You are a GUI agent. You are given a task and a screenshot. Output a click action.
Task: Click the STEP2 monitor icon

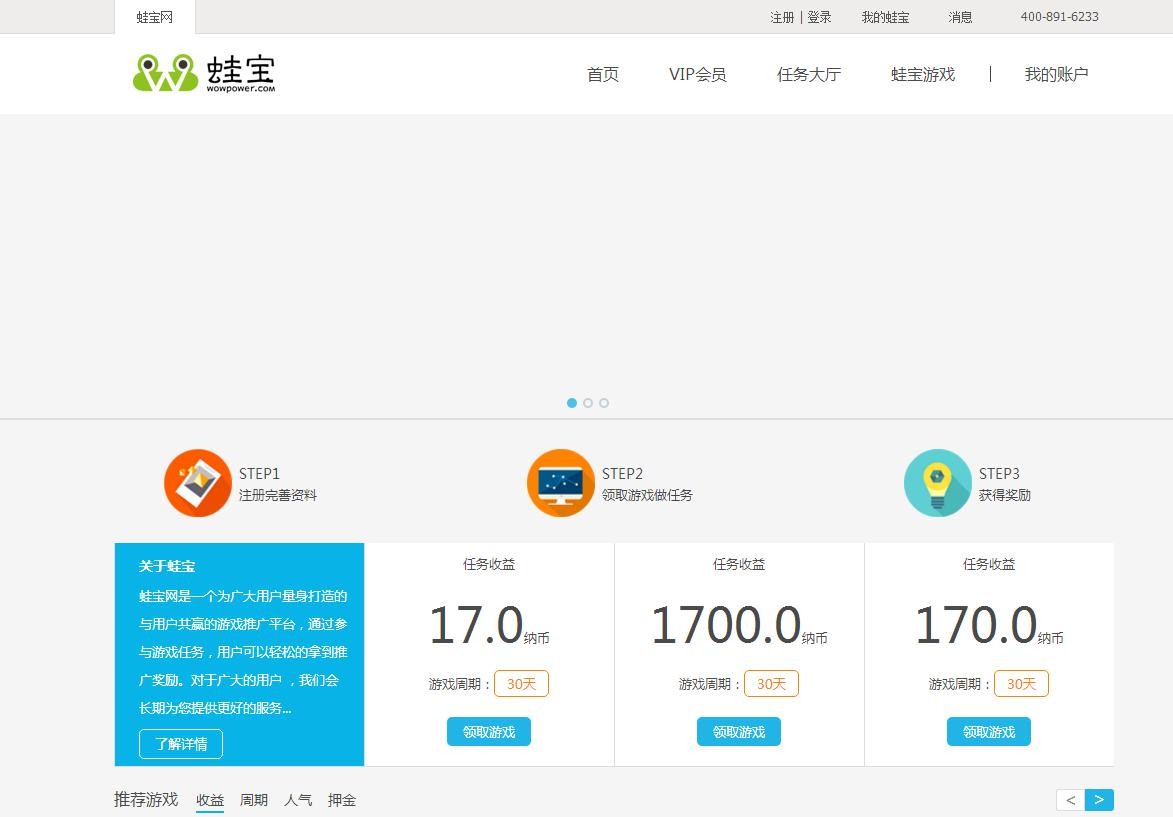click(560, 483)
